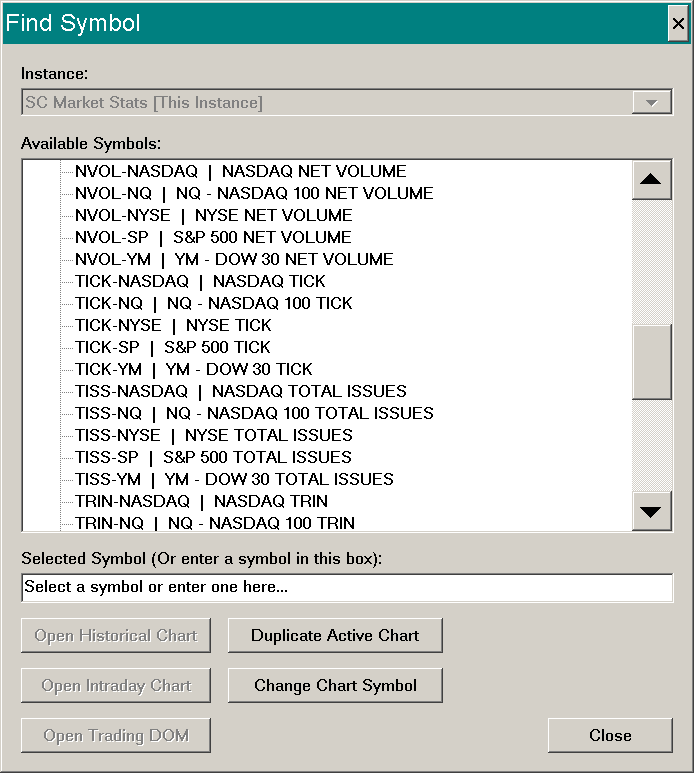The width and height of the screenshot is (694, 773).
Task: Select TICK-NYSE symbol
Action: coord(173,325)
